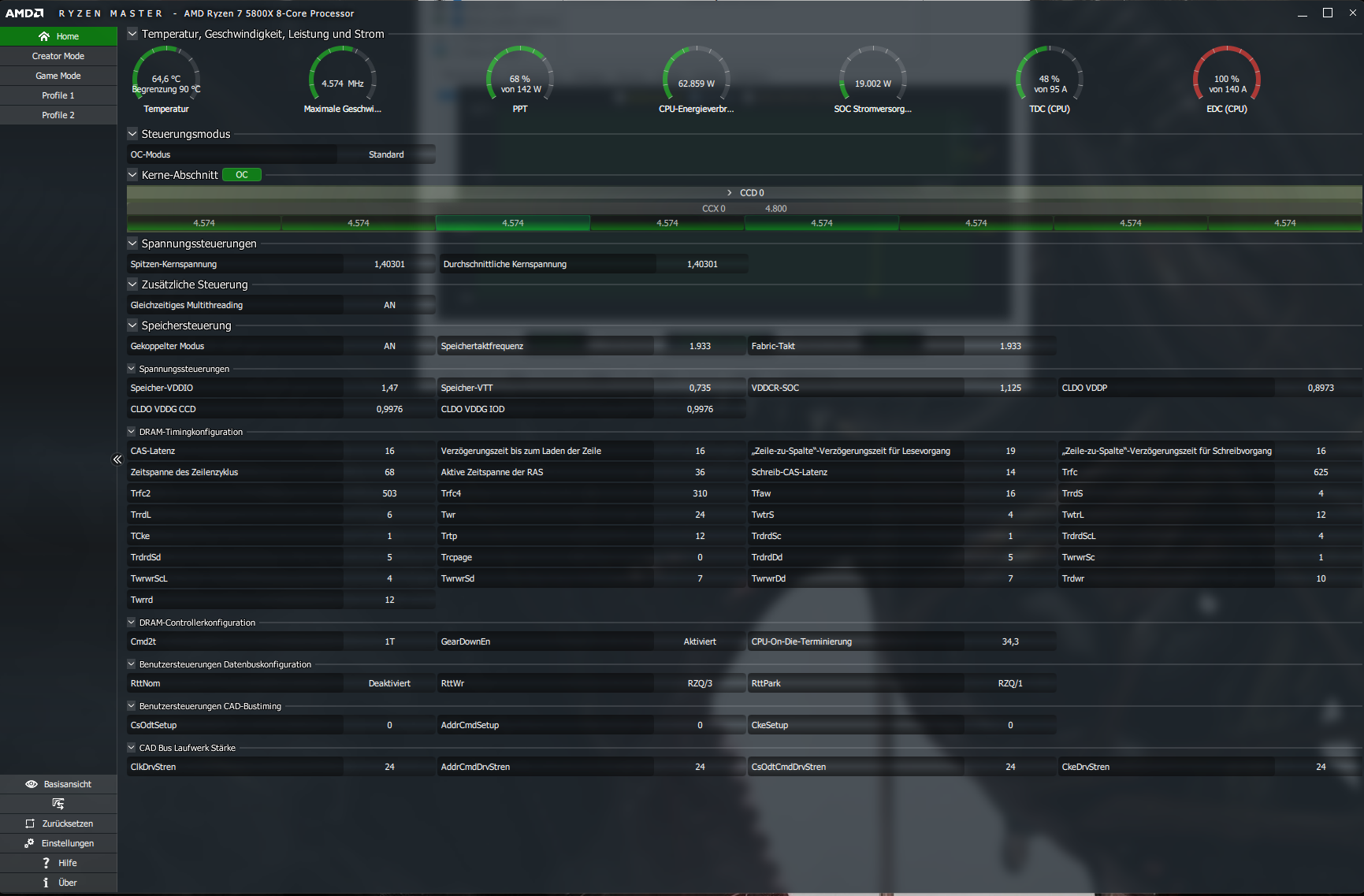The image size is (1364, 896).
Task: Click the Fabric-Takt value field
Action: (1010, 346)
